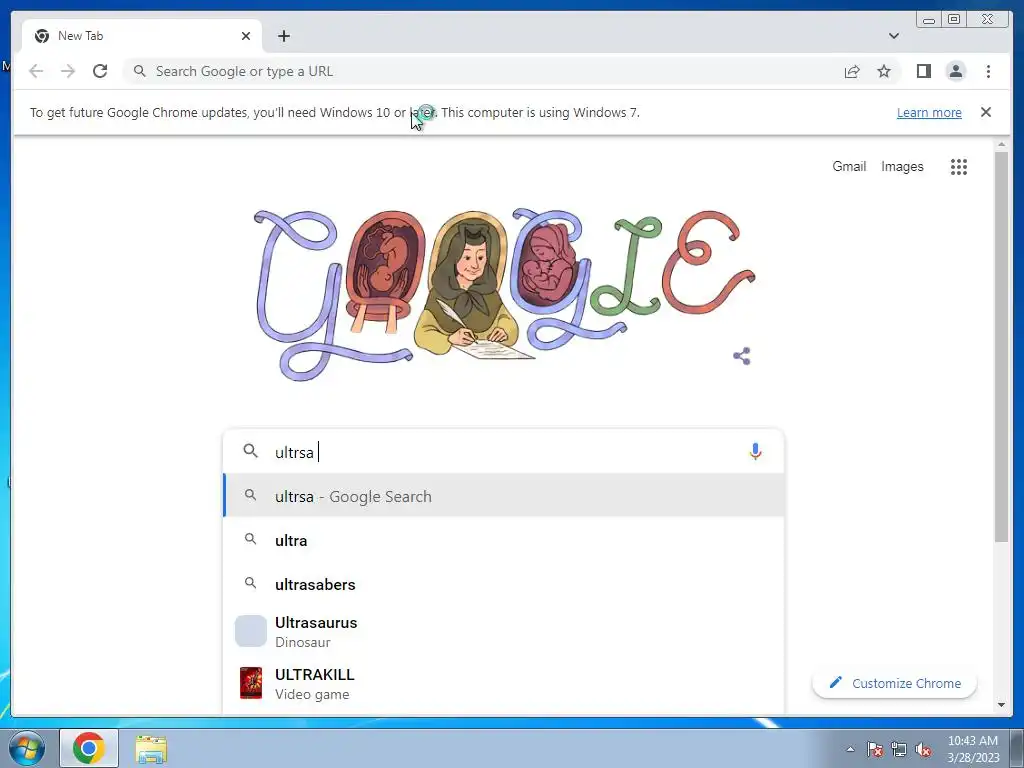Open the taskbar clock showing 10:43 AM
The width and height of the screenshot is (1024, 768).
[x=973, y=749]
